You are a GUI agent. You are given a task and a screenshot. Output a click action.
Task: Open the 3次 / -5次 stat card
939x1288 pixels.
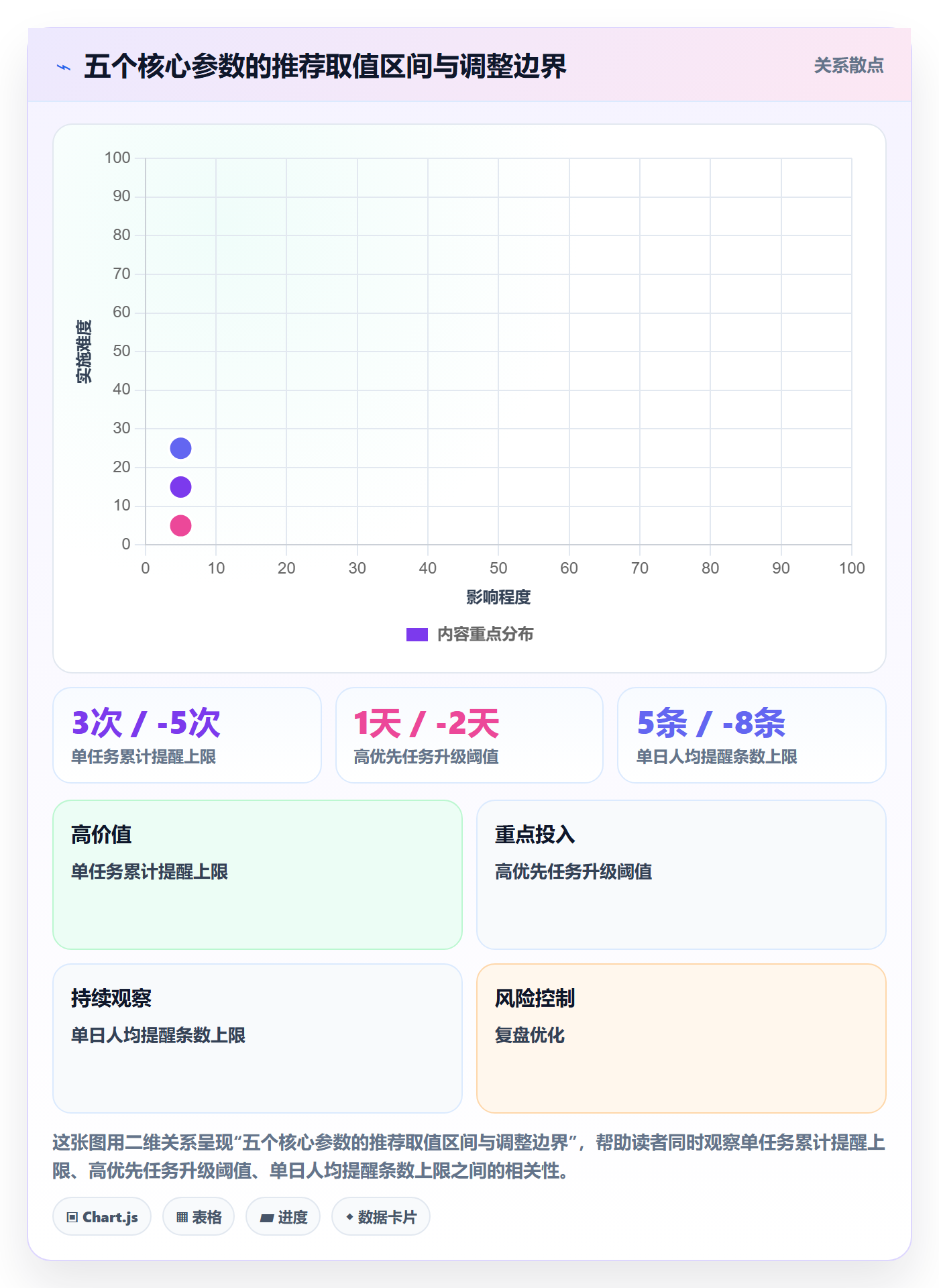point(187,735)
